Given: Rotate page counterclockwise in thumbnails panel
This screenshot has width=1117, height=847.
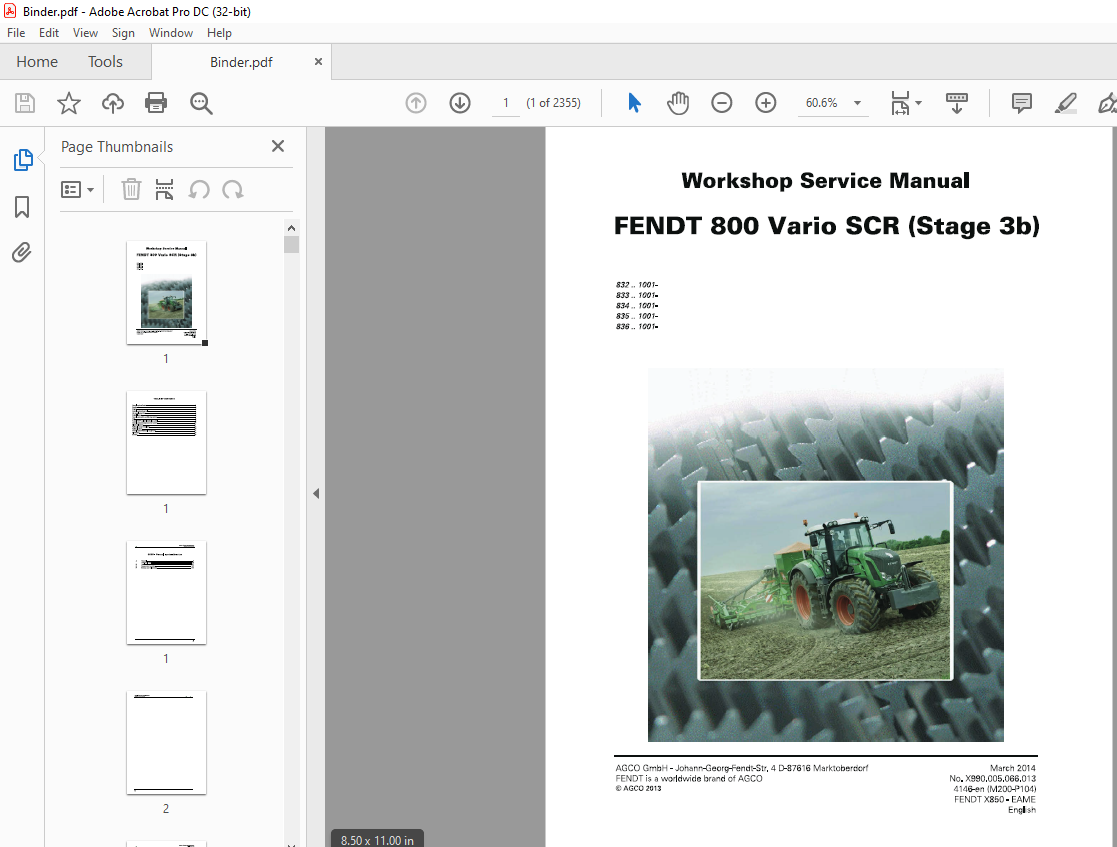Looking at the screenshot, I should [x=199, y=189].
